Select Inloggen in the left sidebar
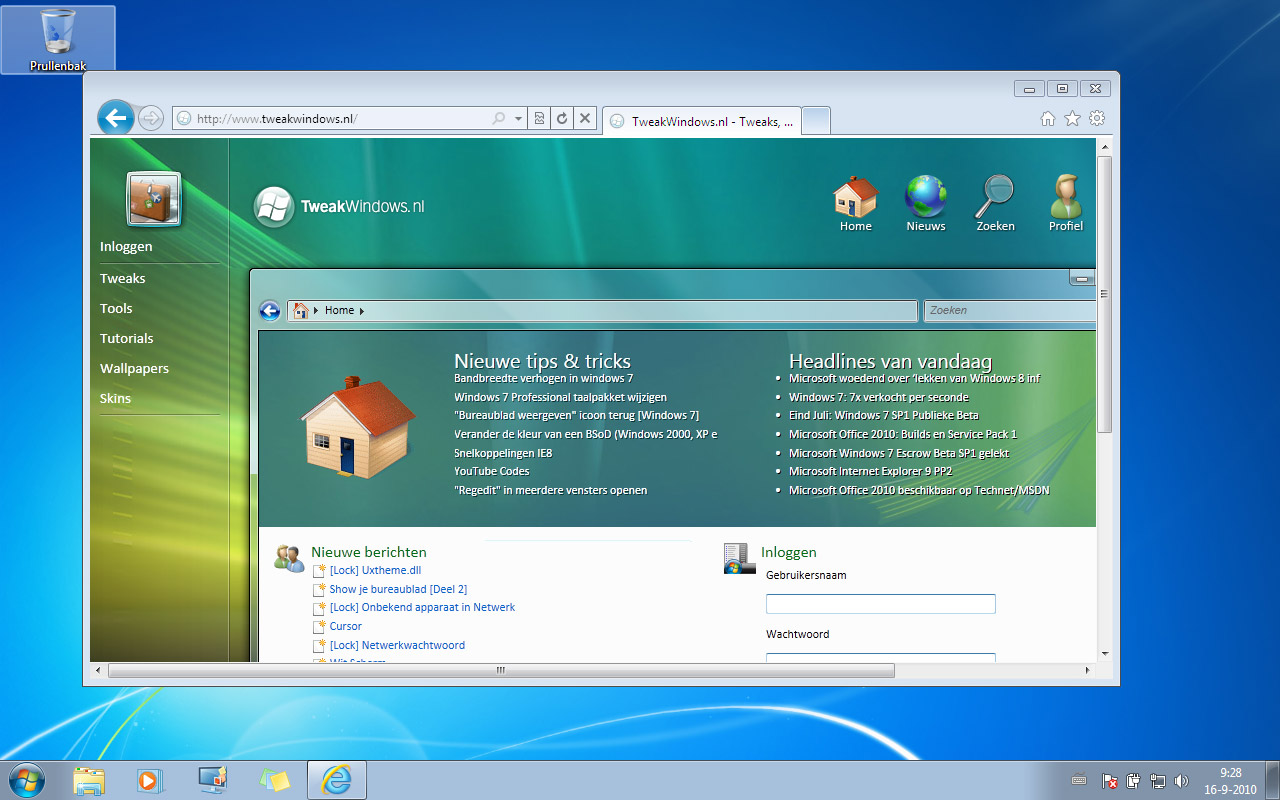 tap(126, 247)
